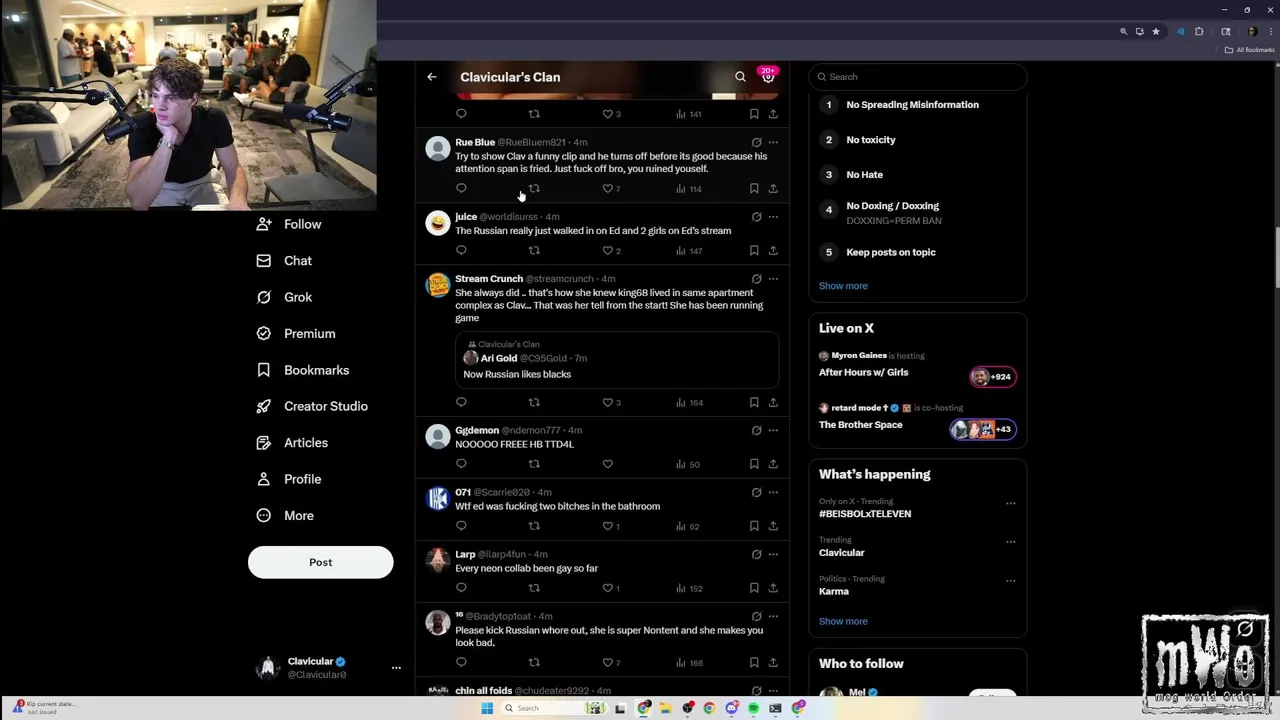Screen dimensions: 1280x720
Task: Click the Post button
Action: pyautogui.click(x=321, y=563)
